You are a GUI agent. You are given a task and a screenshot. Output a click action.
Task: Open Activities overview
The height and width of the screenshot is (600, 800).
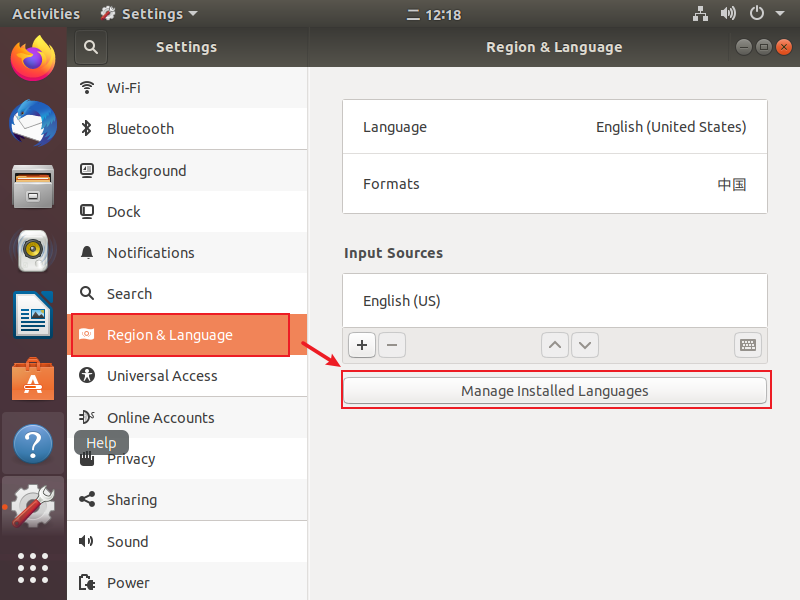46,14
